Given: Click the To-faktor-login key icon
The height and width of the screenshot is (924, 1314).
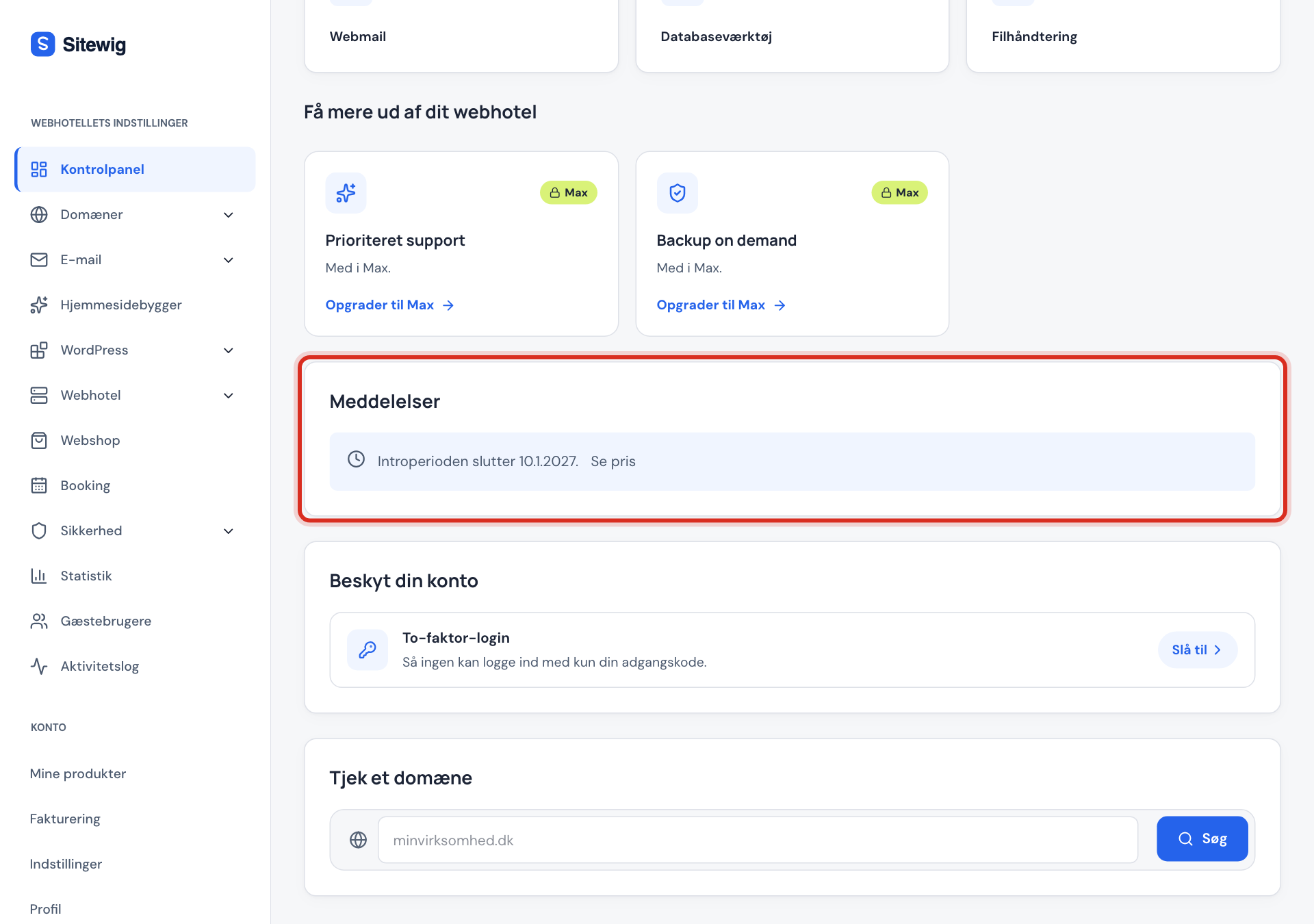Looking at the screenshot, I should [x=368, y=650].
